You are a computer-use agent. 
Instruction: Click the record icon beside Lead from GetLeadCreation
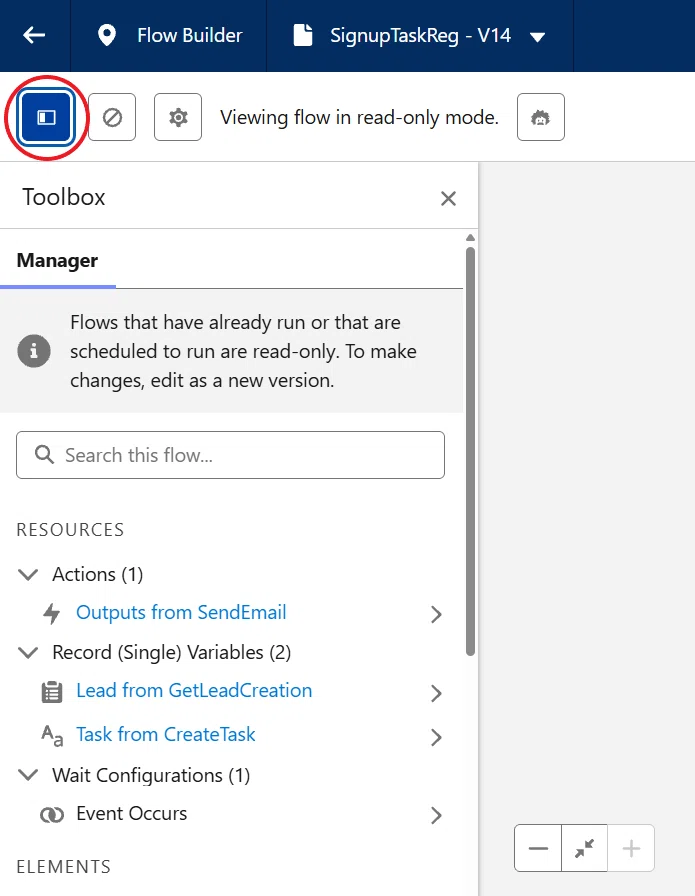(x=52, y=692)
